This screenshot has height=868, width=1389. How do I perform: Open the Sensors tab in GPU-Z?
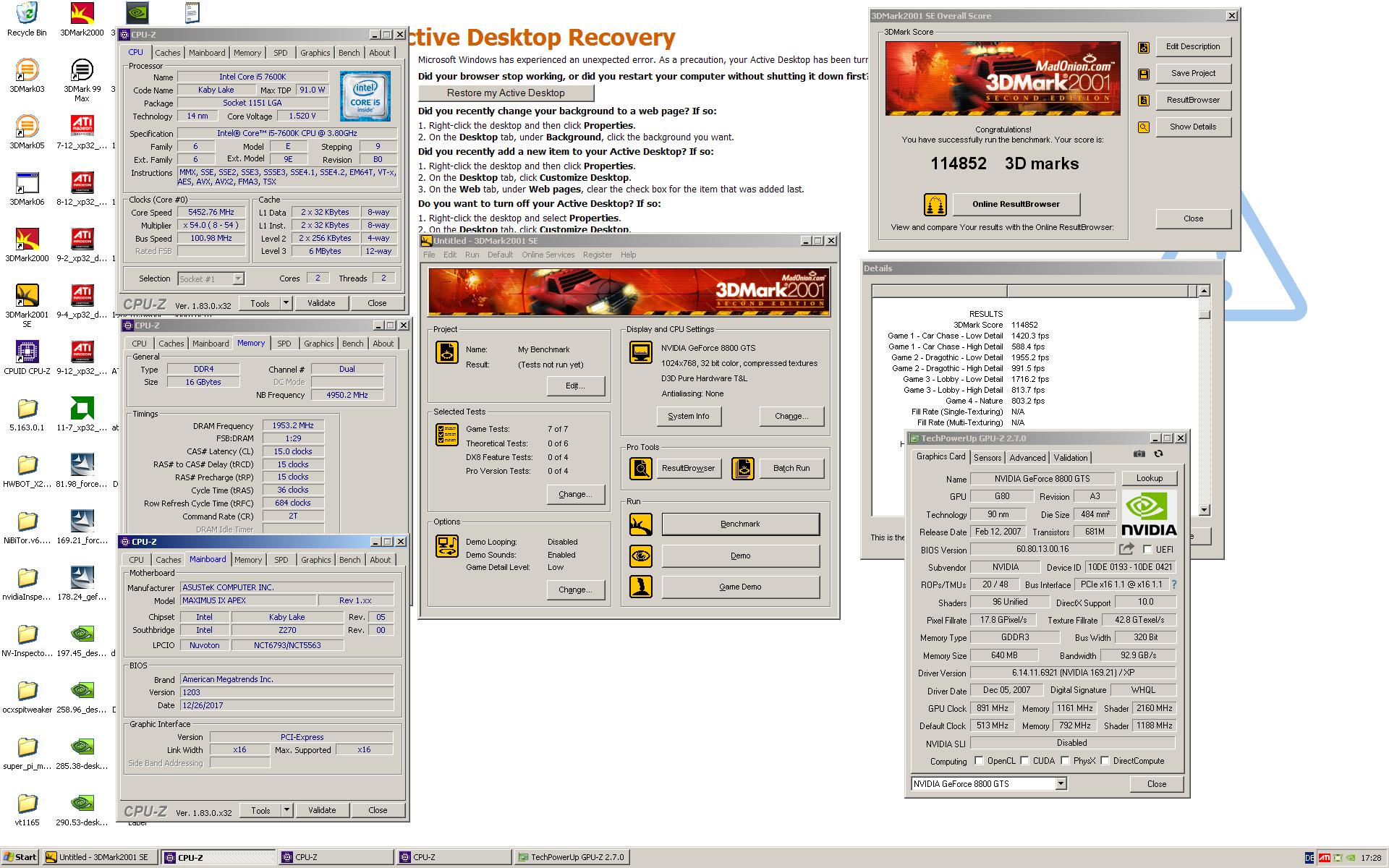[987, 458]
